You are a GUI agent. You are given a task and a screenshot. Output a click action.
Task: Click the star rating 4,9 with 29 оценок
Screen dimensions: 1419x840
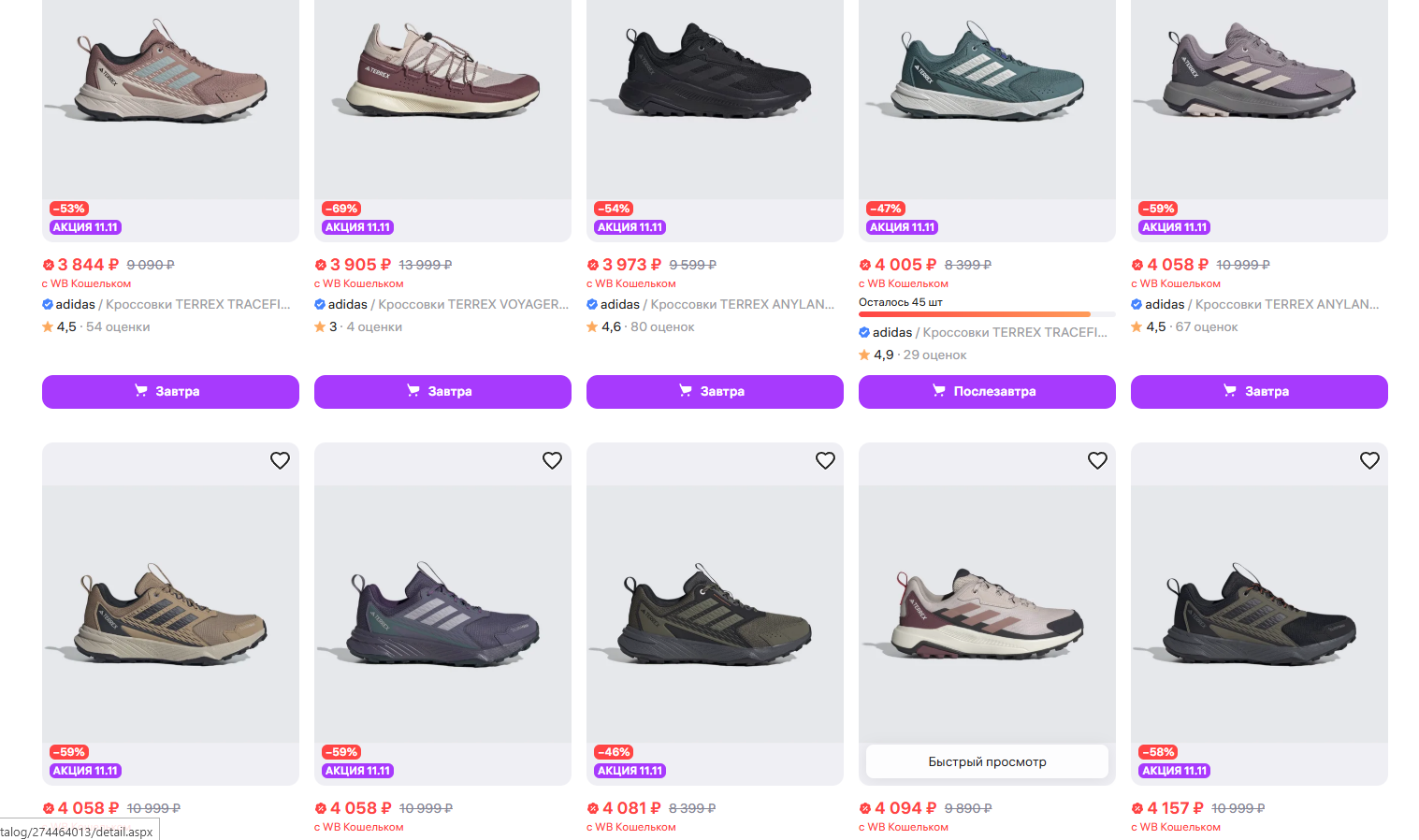click(x=912, y=355)
